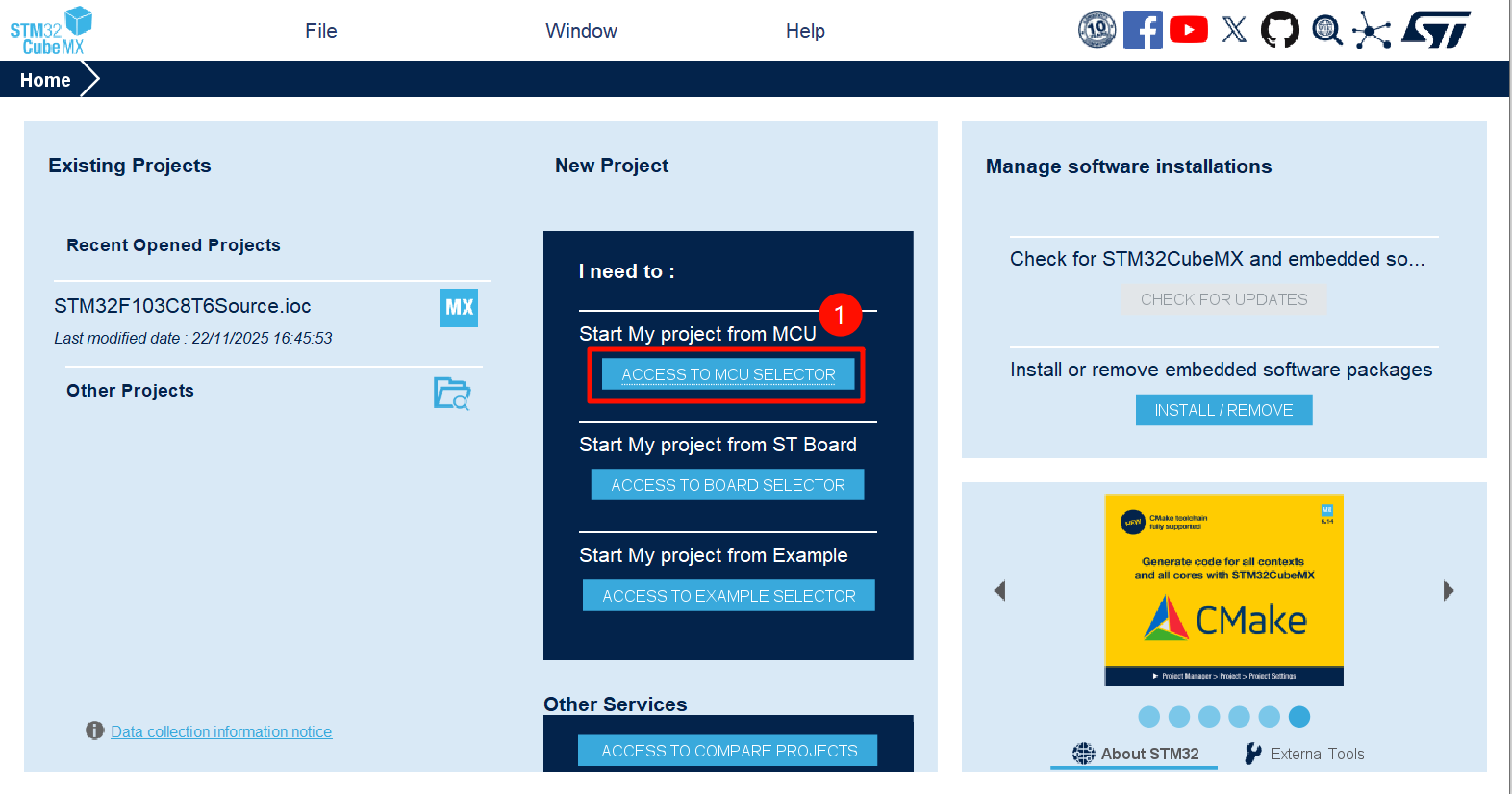Open the Data collection information notice link
Image resolution: width=1512 pixels, height=794 pixels.
(221, 731)
